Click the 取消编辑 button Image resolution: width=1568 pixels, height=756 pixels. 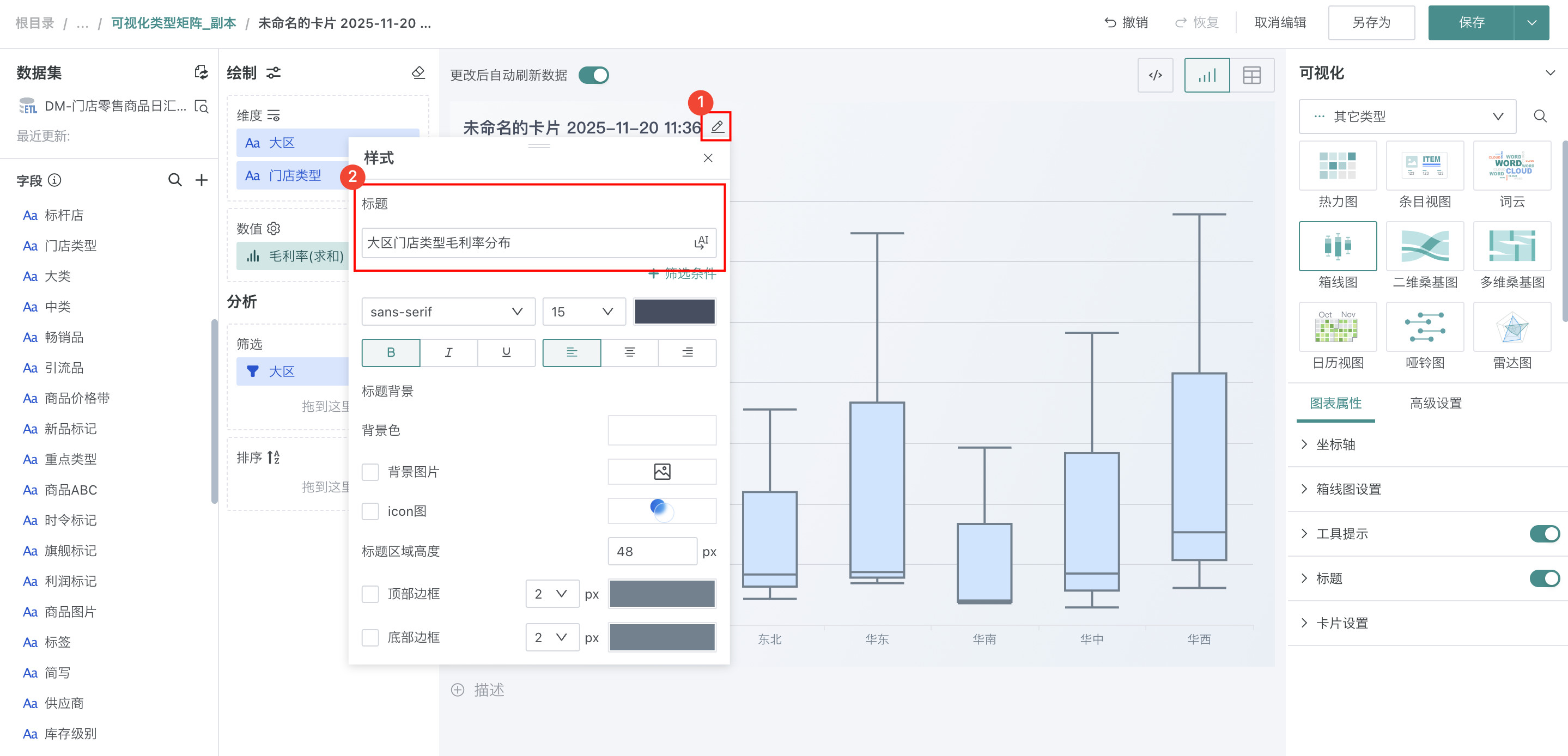click(1280, 23)
